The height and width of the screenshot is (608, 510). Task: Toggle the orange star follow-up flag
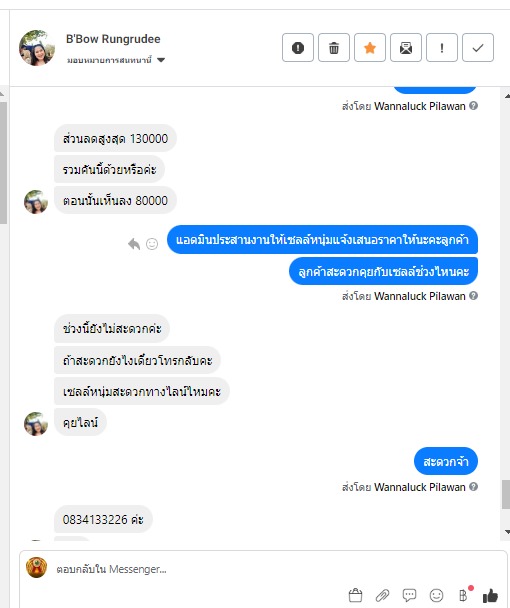pyautogui.click(x=370, y=48)
